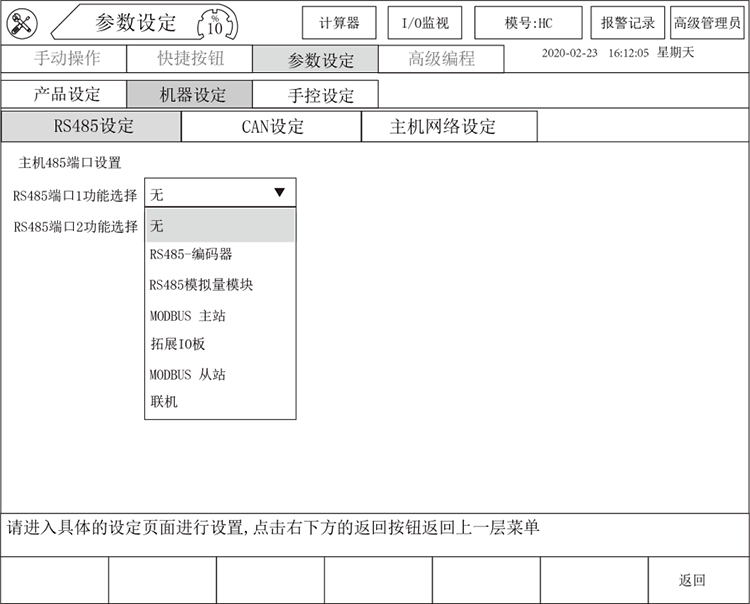Click the wrench tools icon in top-left

pos(21,23)
